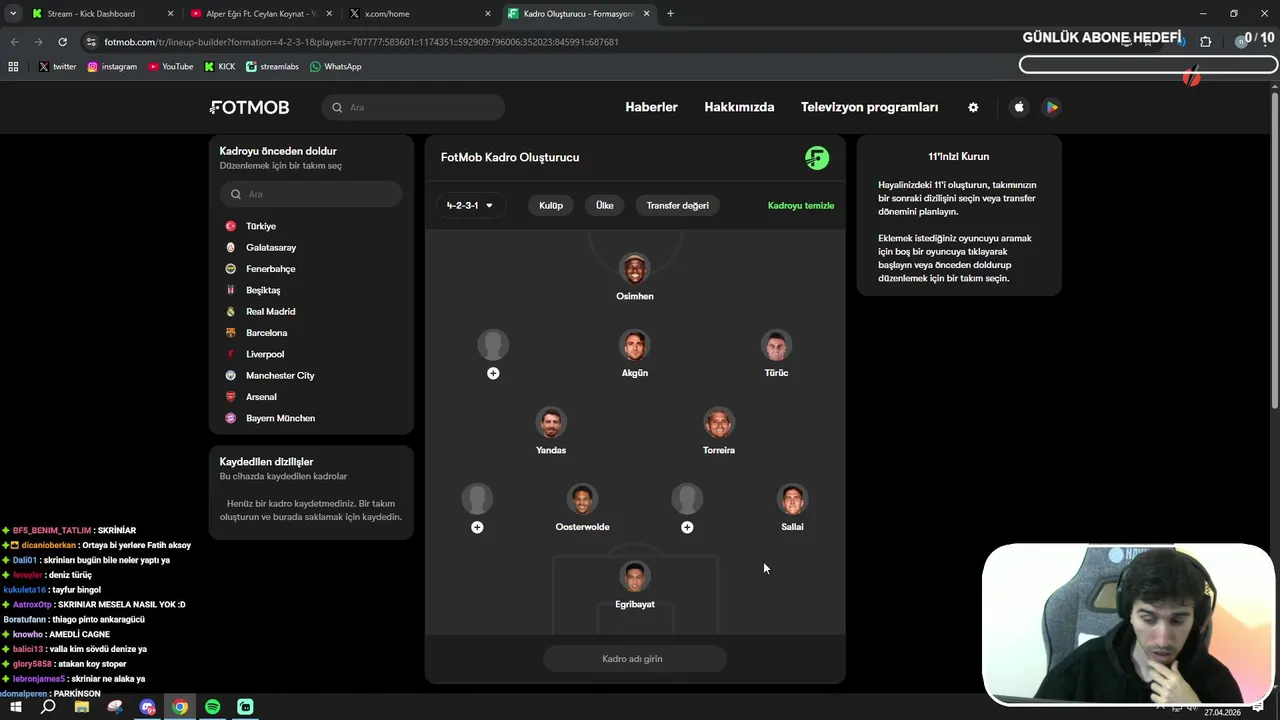Open the YouTube bookmark
This screenshot has height=720, width=1280.
pos(170,67)
